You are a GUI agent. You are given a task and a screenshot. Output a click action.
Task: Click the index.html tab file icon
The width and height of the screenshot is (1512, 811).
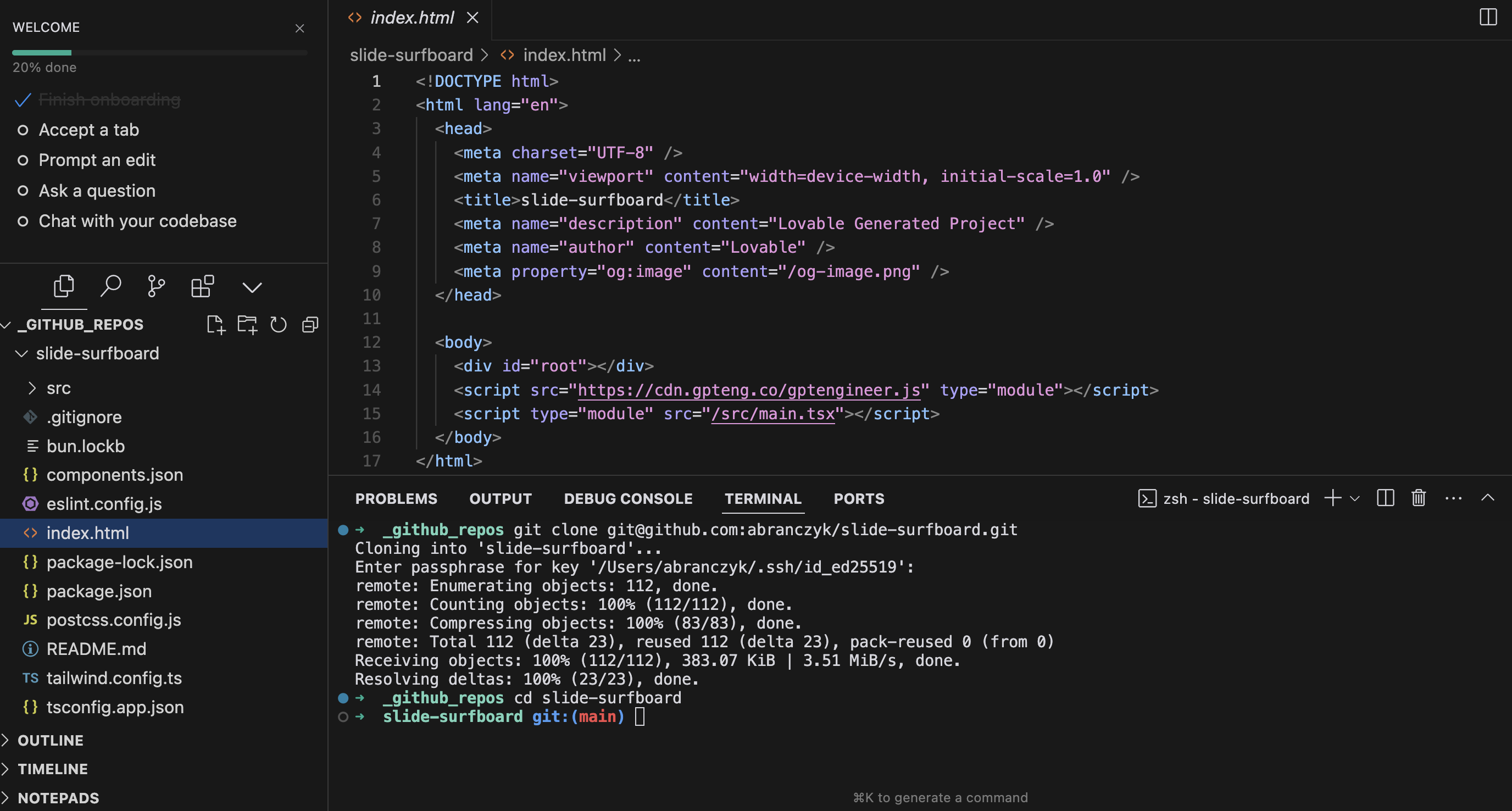tap(354, 18)
